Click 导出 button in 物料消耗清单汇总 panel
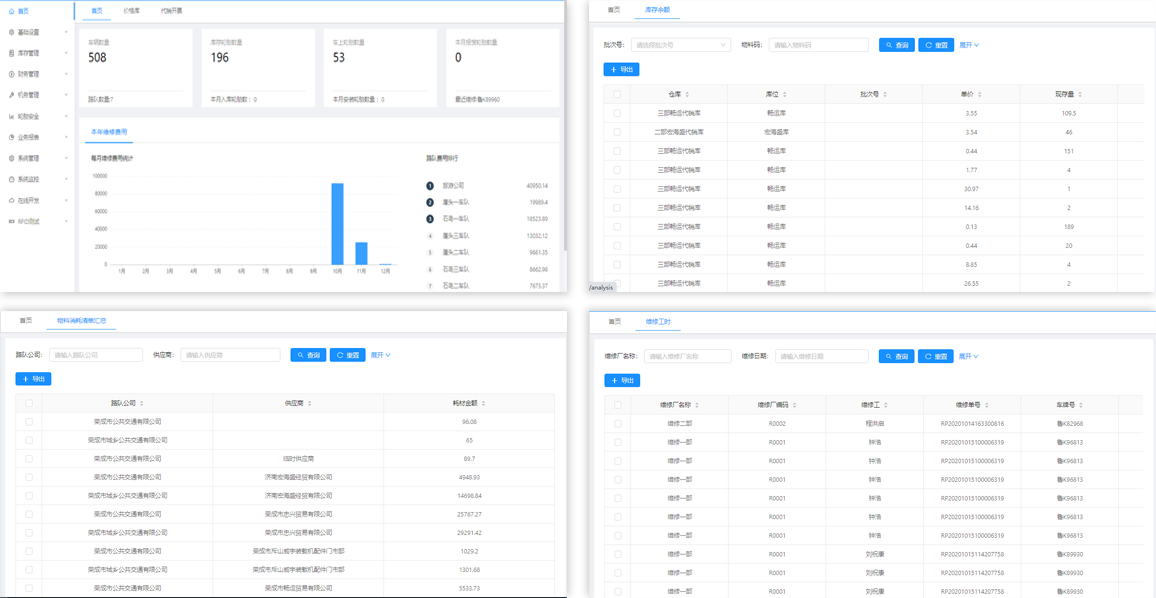Image resolution: width=1156 pixels, height=598 pixels. tap(33, 379)
